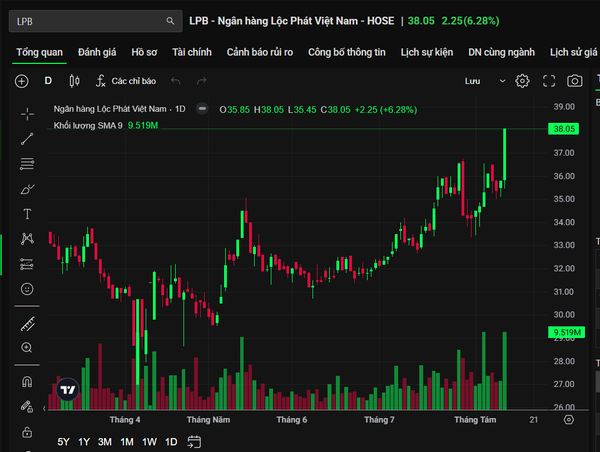Click the 9.519M volume label on axis
The height and width of the screenshot is (452, 600).
click(x=566, y=332)
